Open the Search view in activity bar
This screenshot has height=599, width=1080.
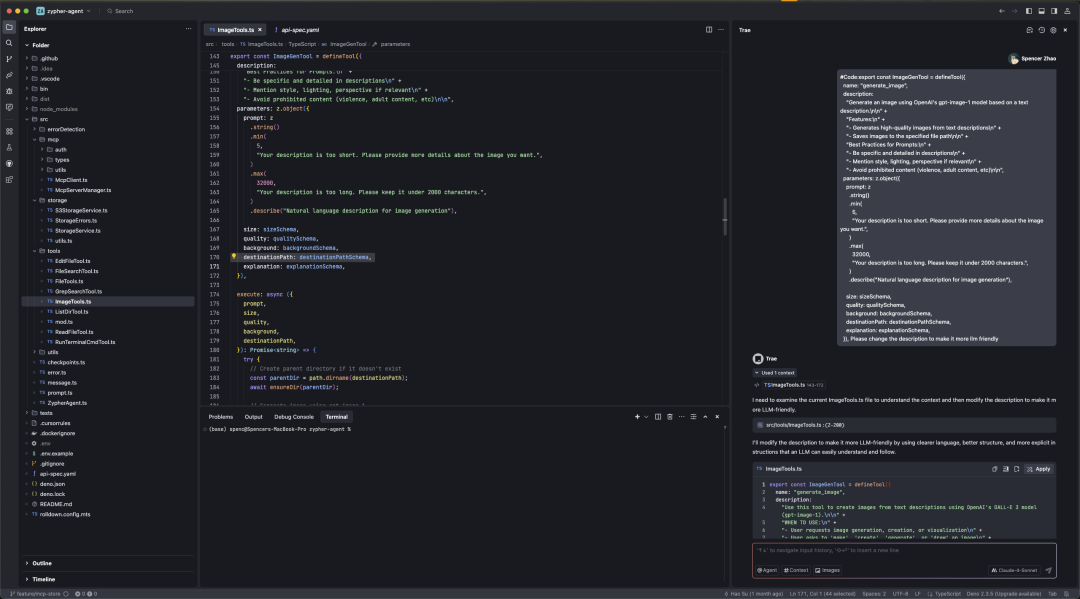click(9, 43)
